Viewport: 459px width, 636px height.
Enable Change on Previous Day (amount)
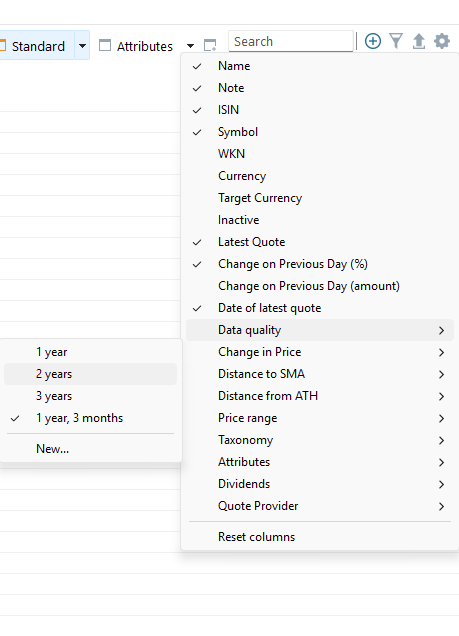(x=320, y=286)
